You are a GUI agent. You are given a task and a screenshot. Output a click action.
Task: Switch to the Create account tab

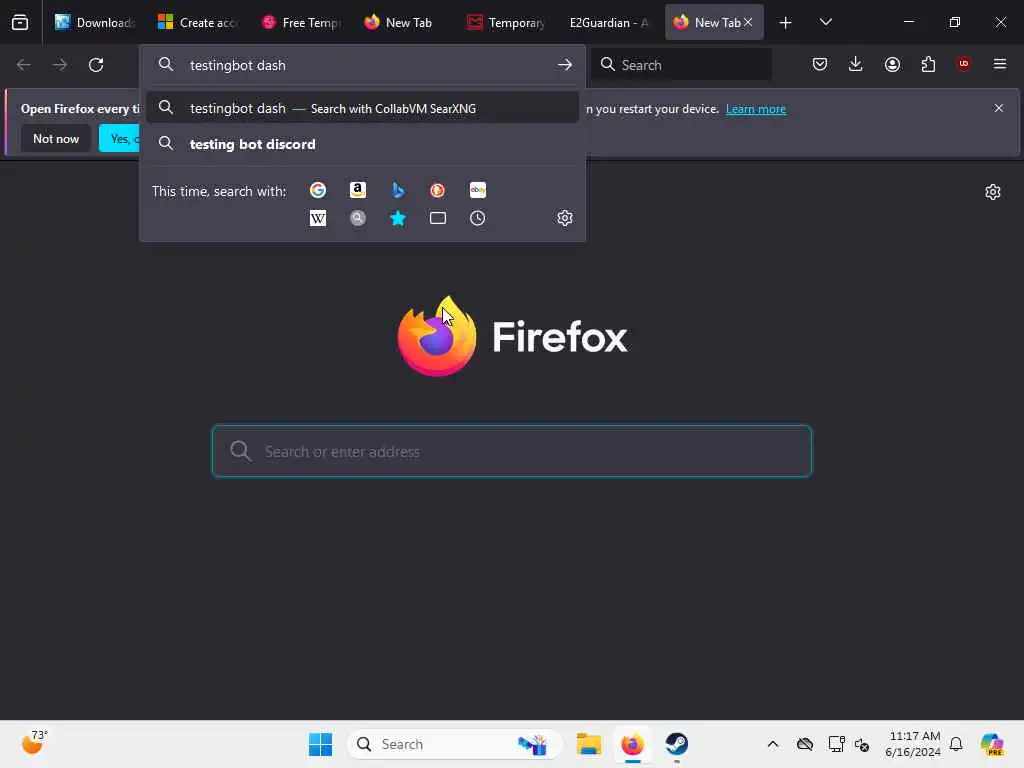198,22
